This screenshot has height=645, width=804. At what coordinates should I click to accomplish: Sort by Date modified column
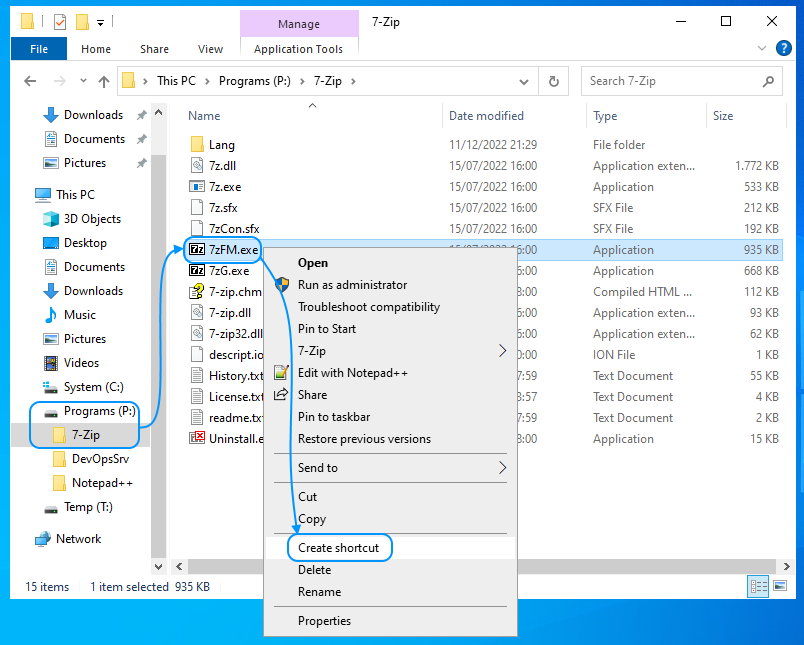[x=486, y=116]
